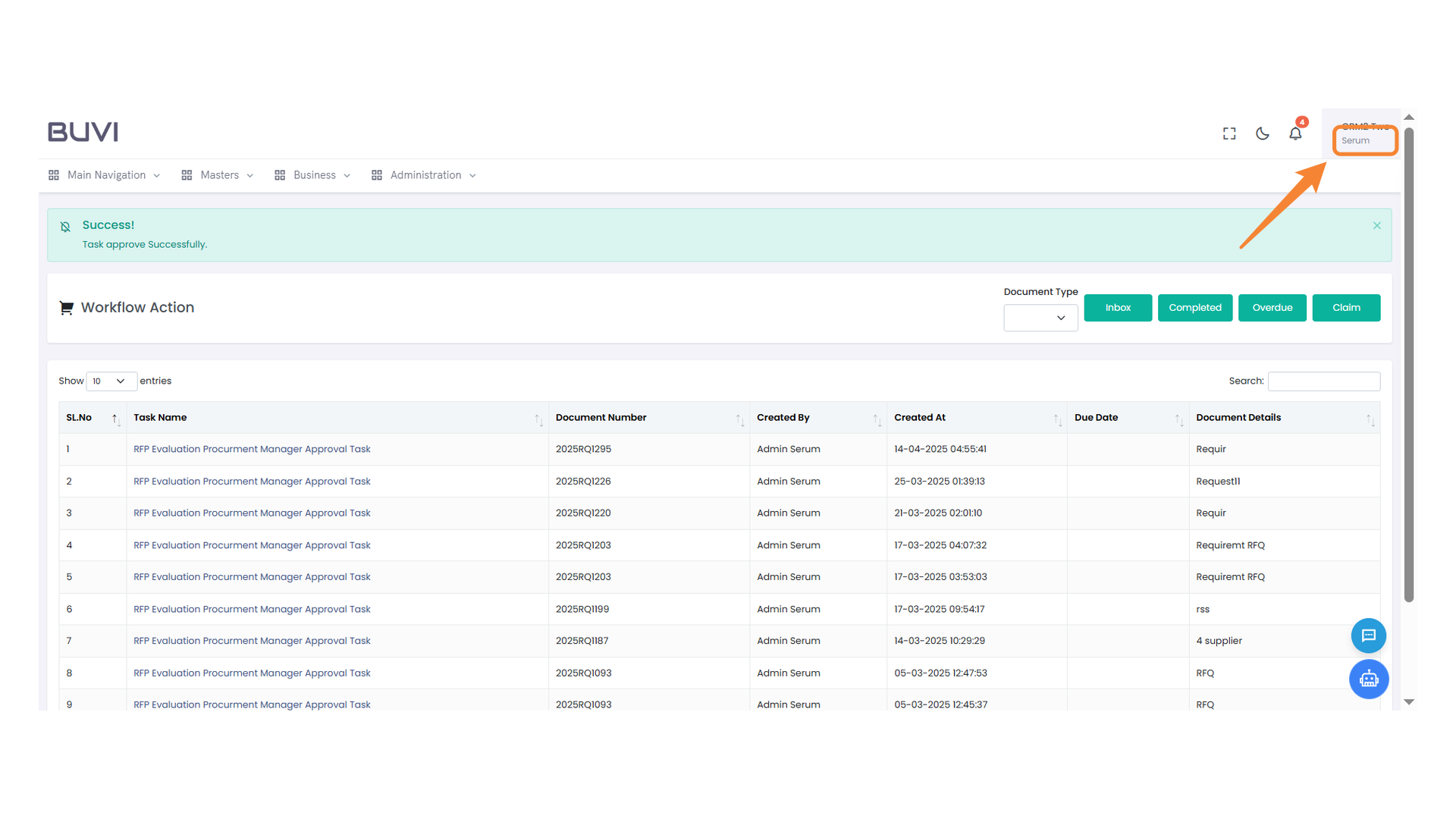Click the bell-slash icon in the success alert
This screenshot has height=819, width=1456.
(65, 226)
